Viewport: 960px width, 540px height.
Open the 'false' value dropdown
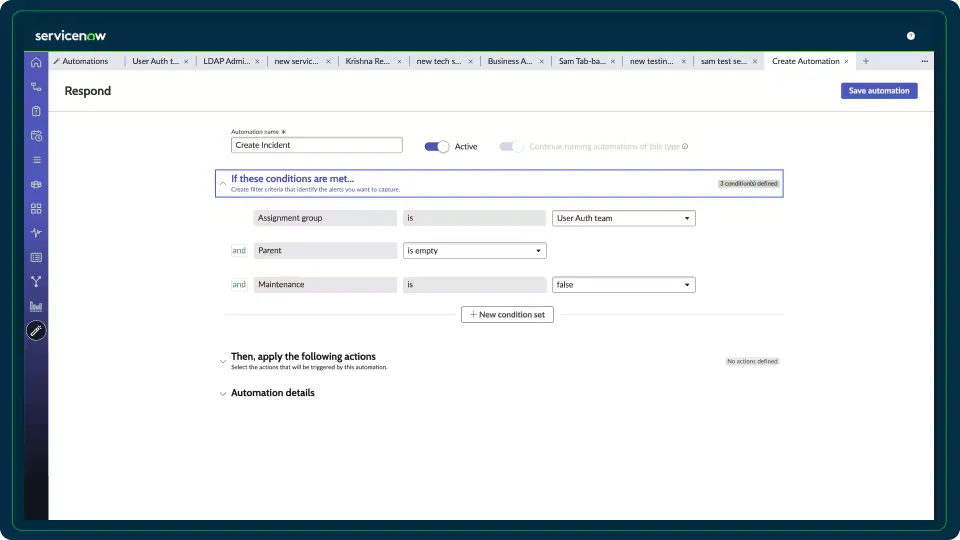point(623,285)
